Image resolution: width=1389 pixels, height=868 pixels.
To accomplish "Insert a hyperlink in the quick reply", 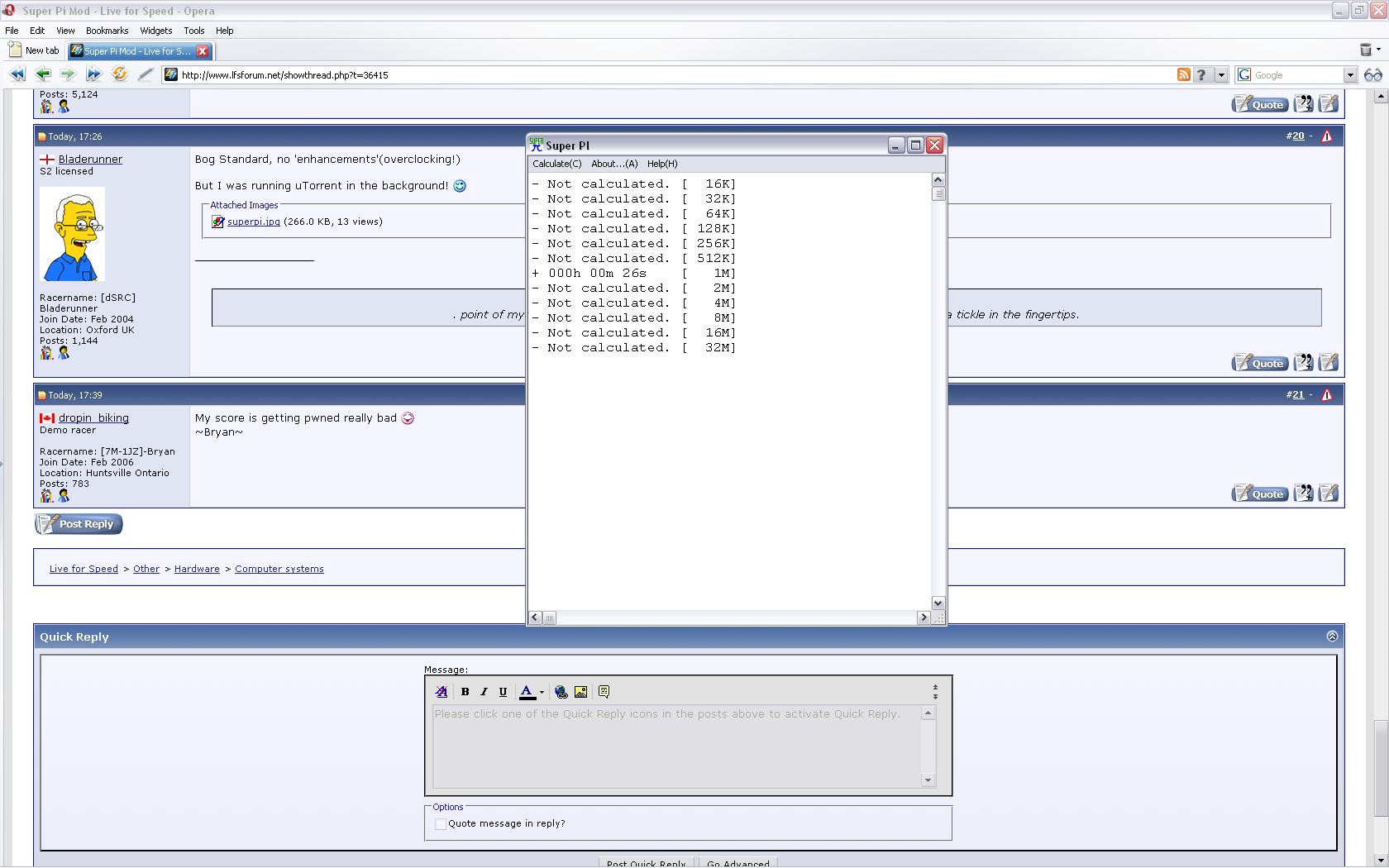I will coord(561,692).
